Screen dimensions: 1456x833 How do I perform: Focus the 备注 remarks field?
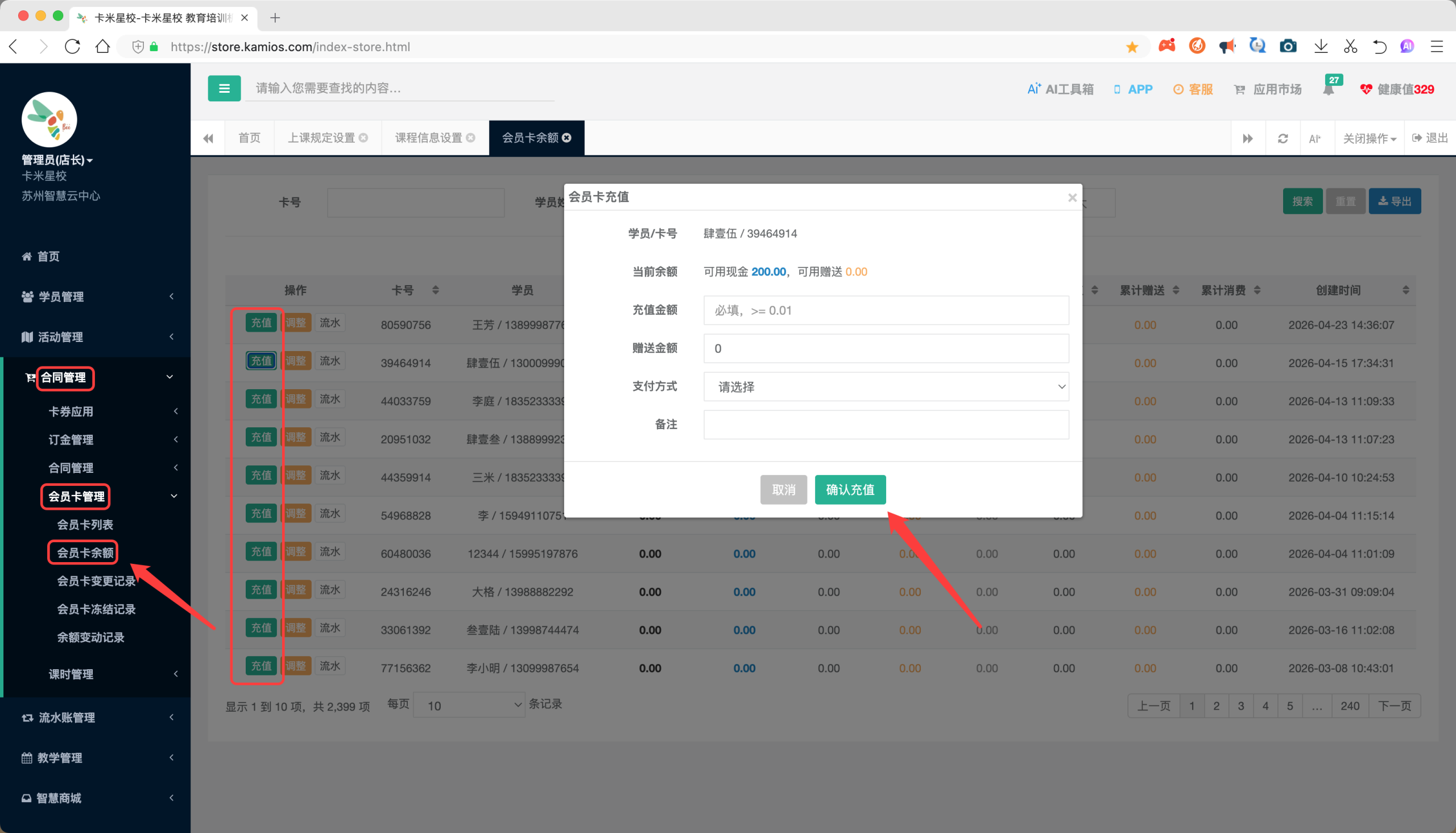point(886,424)
